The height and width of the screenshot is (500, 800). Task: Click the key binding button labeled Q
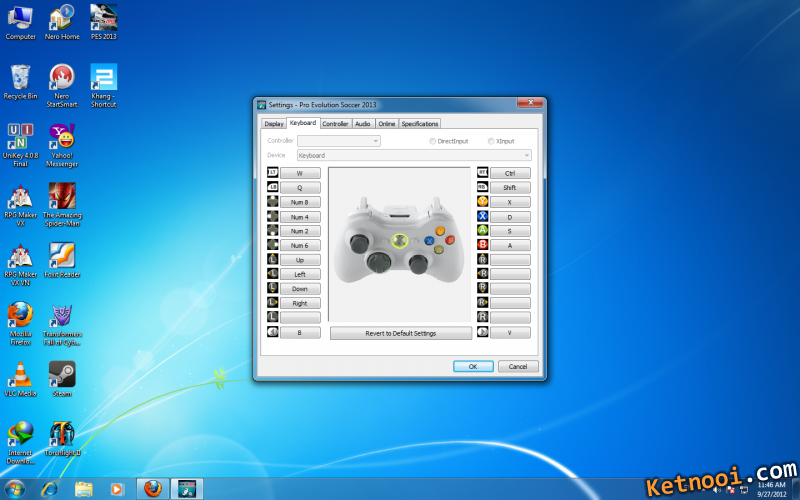coord(300,187)
